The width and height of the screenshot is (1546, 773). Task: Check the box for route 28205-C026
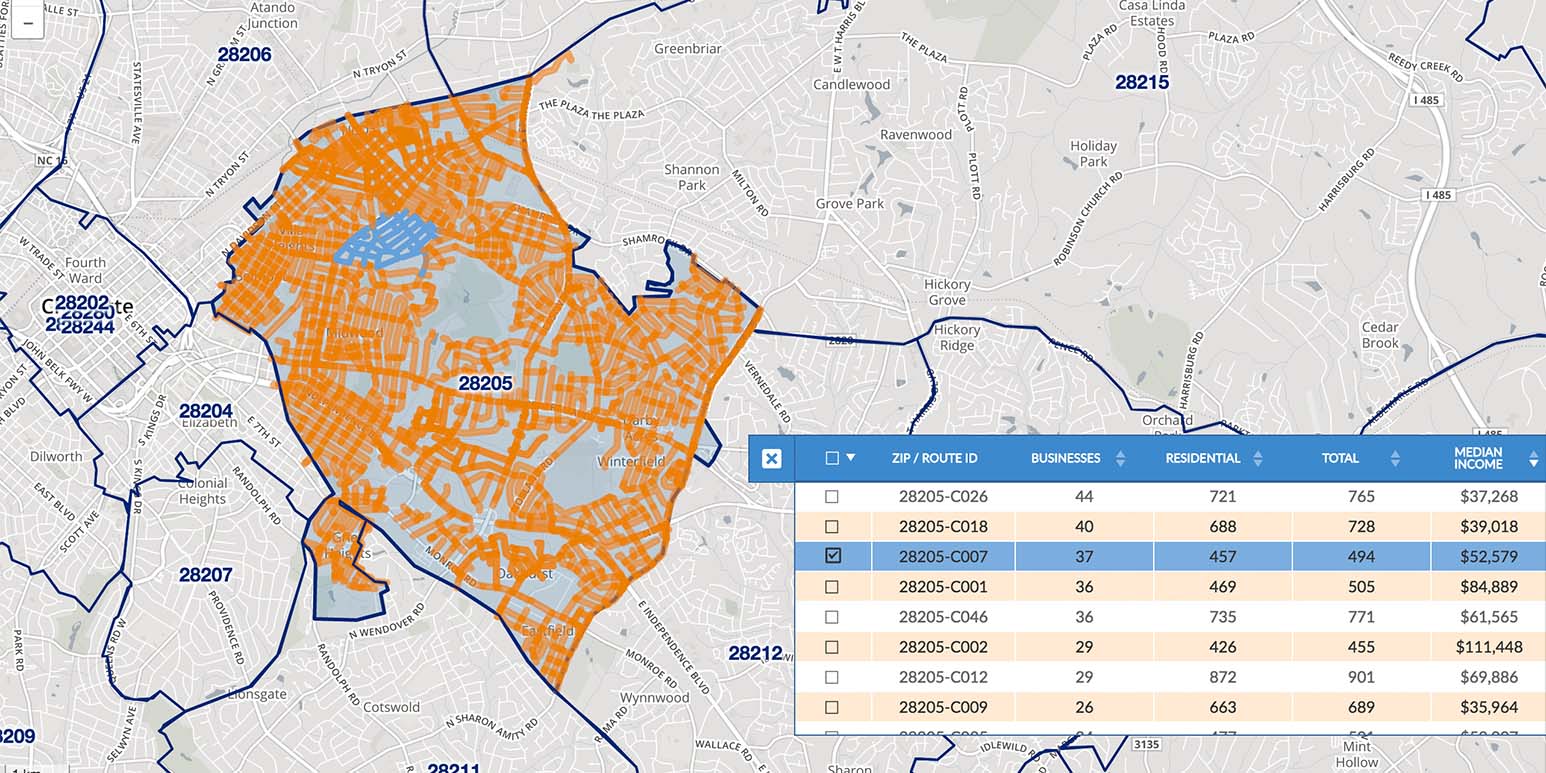[x=832, y=496]
